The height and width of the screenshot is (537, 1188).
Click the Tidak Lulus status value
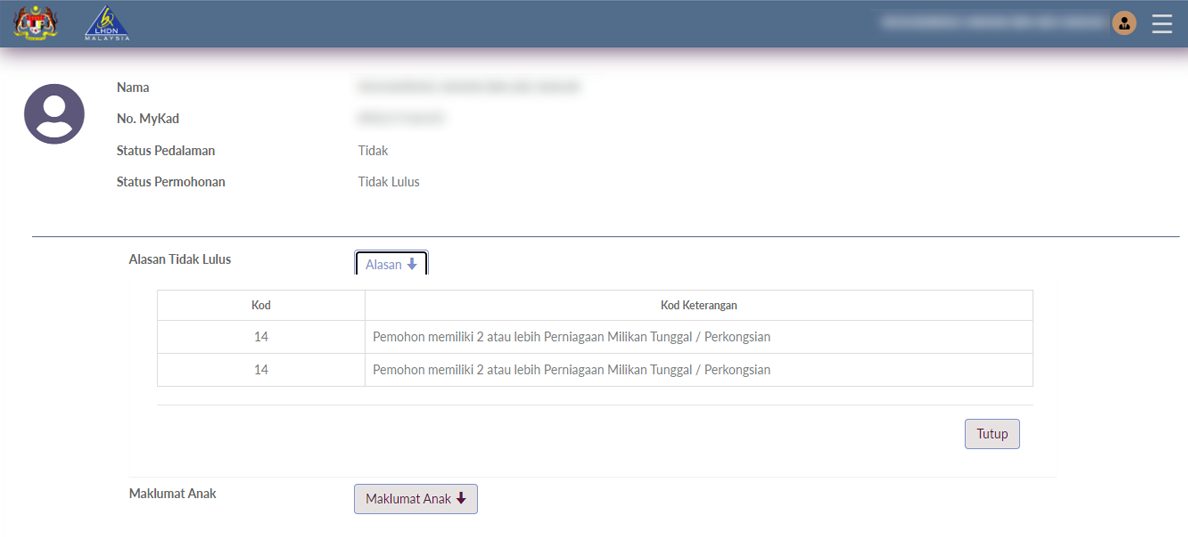388,182
